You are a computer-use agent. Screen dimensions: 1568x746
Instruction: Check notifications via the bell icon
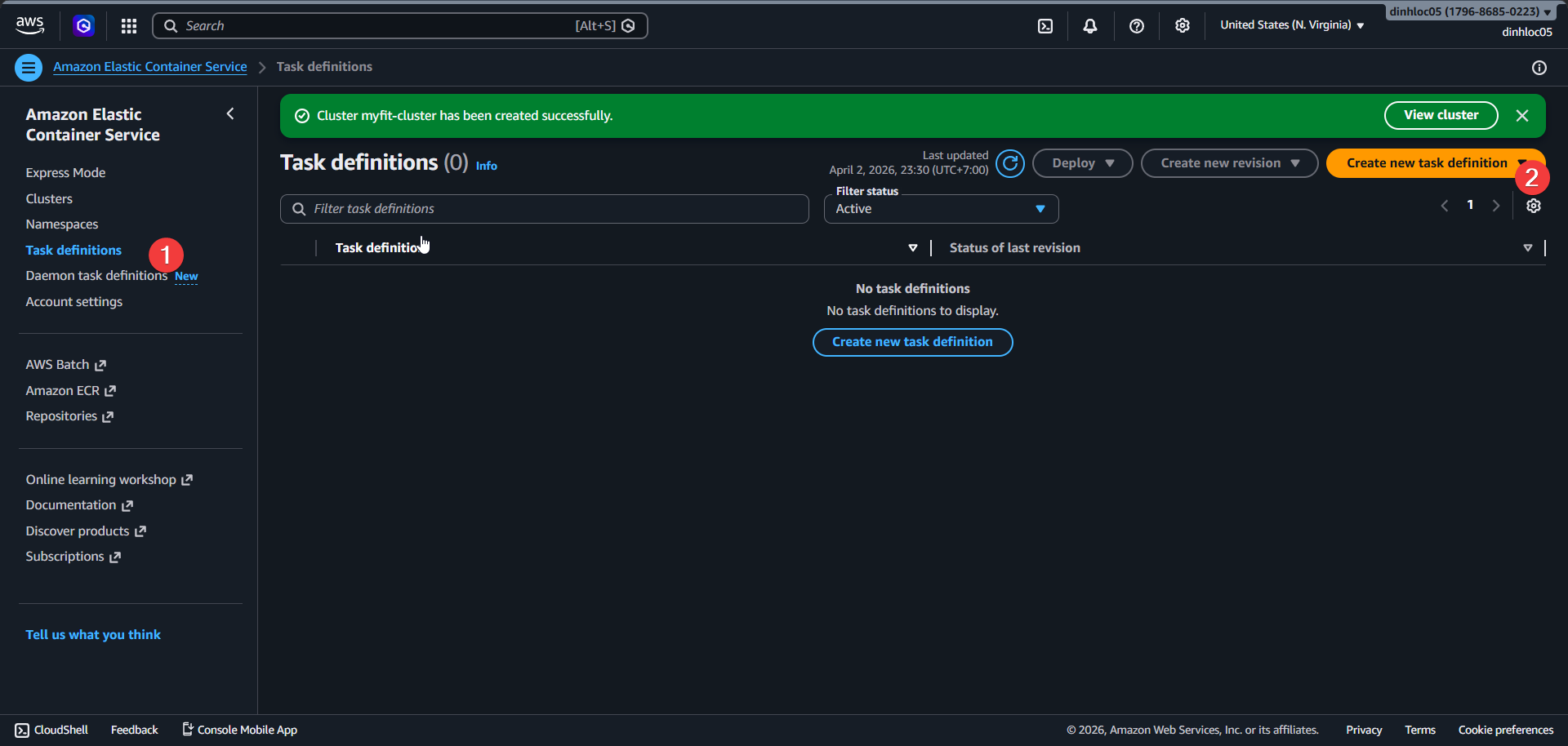(1090, 25)
